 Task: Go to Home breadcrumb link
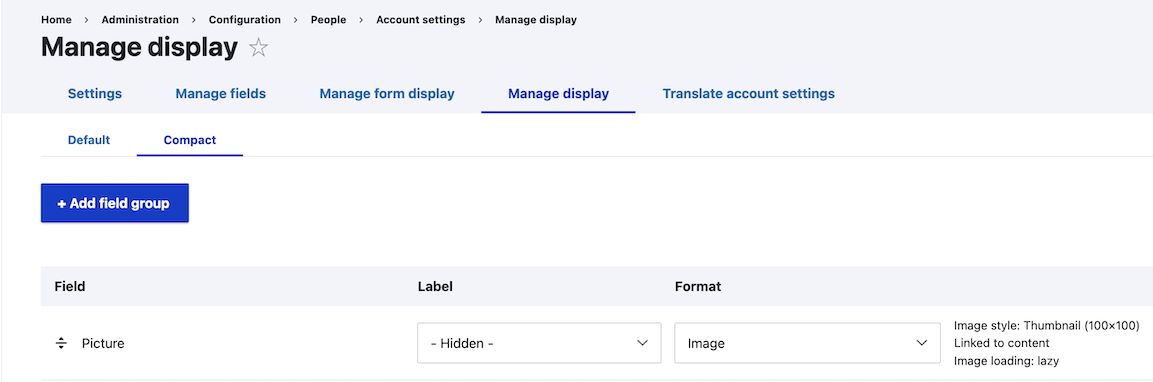[57, 20]
